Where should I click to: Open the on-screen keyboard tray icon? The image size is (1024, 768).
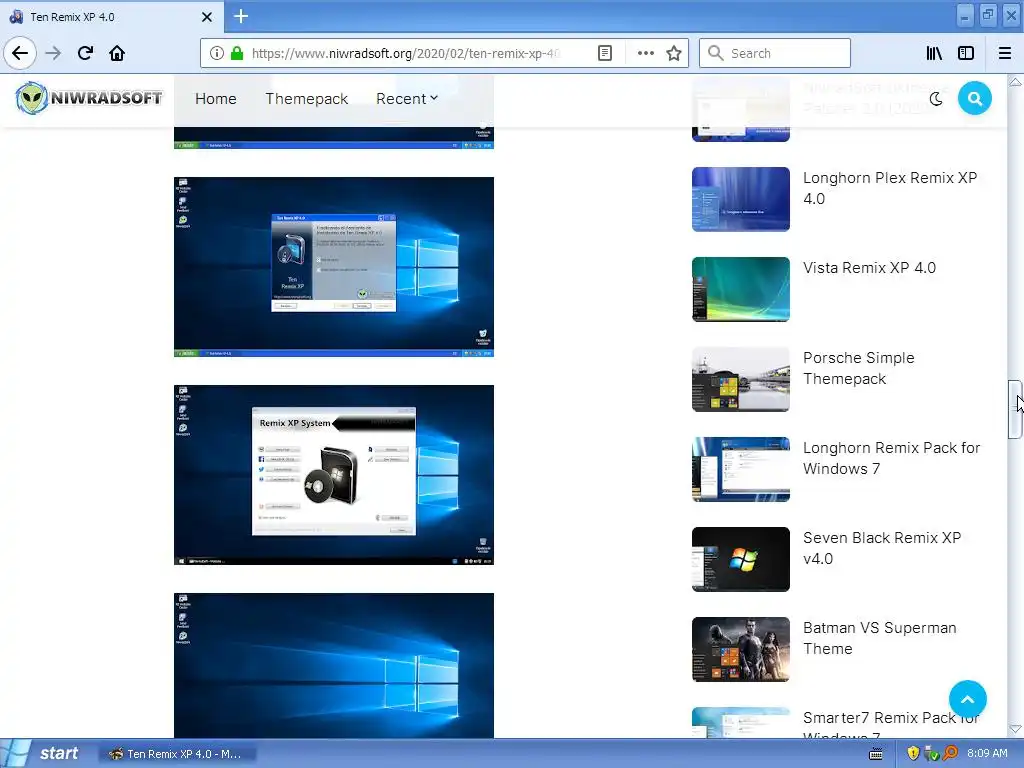pos(876,754)
